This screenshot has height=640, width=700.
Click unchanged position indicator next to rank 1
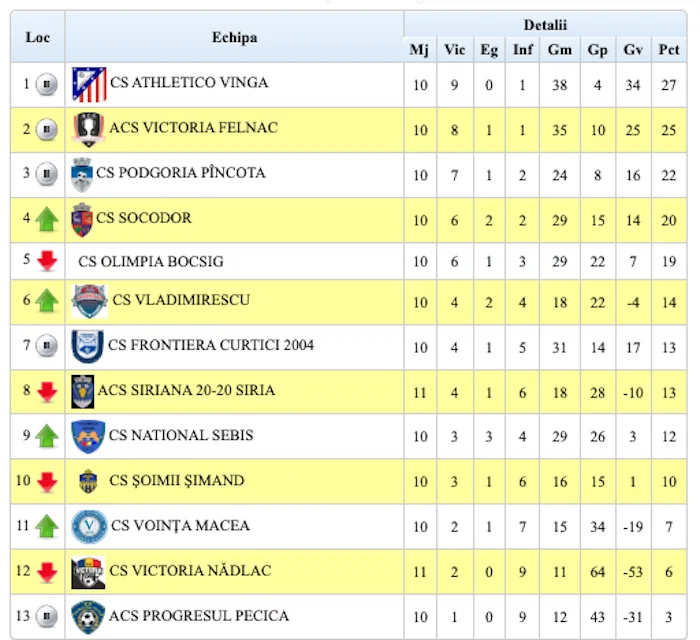coord(46,85)
